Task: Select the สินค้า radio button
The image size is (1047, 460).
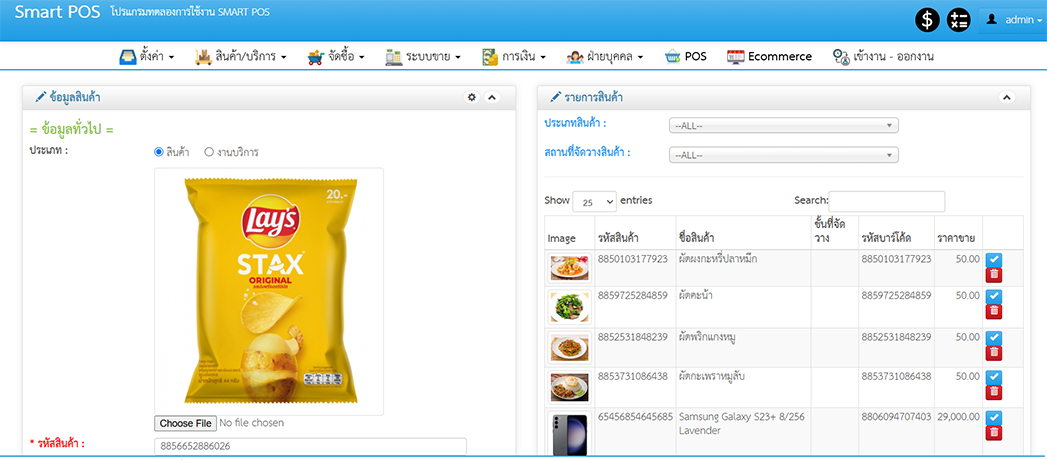Action: [x=159, y=152]
